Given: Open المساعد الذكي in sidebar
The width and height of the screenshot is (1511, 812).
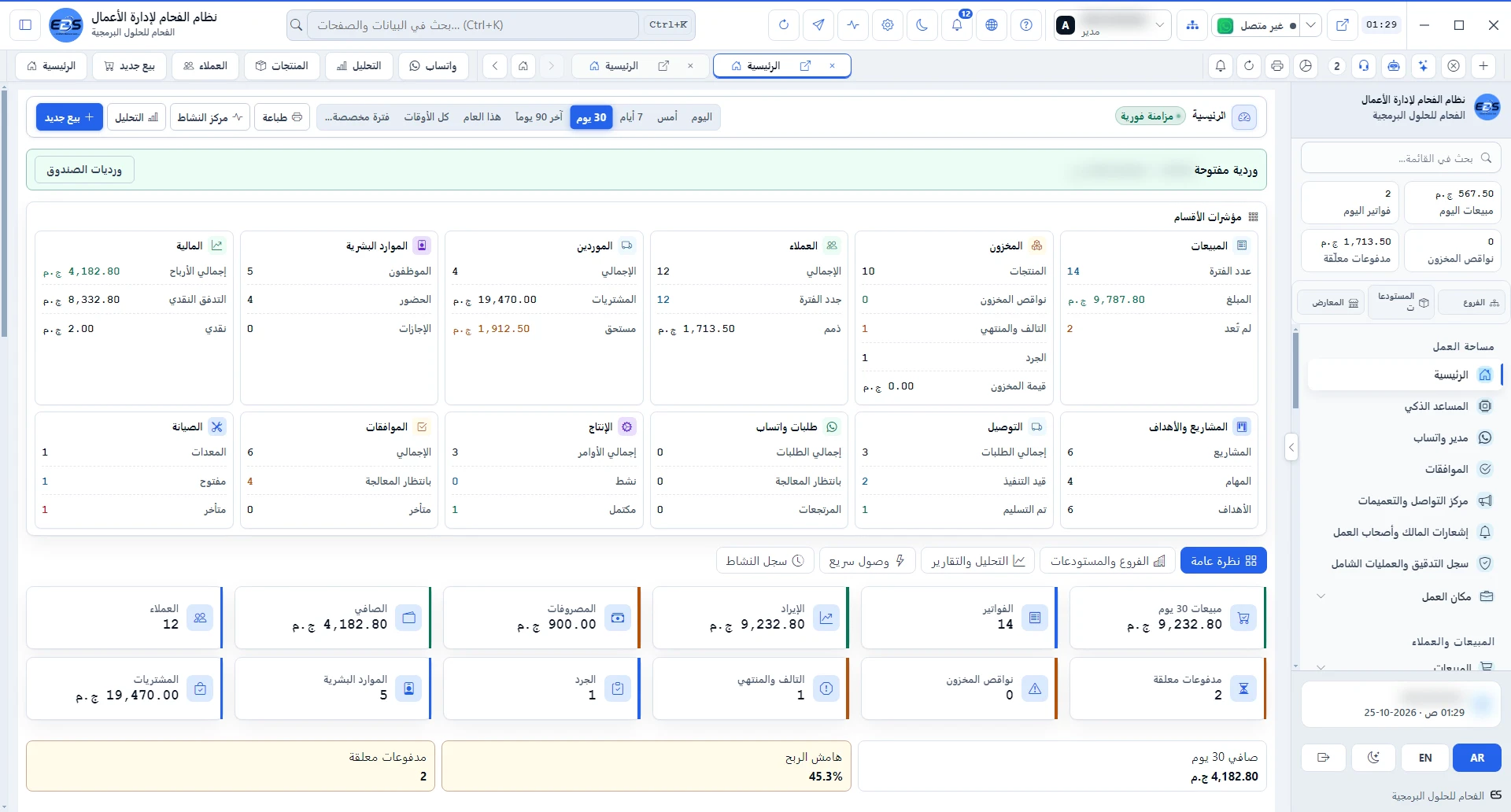Looking at the screenshot, I should (x=1404, y=407).
